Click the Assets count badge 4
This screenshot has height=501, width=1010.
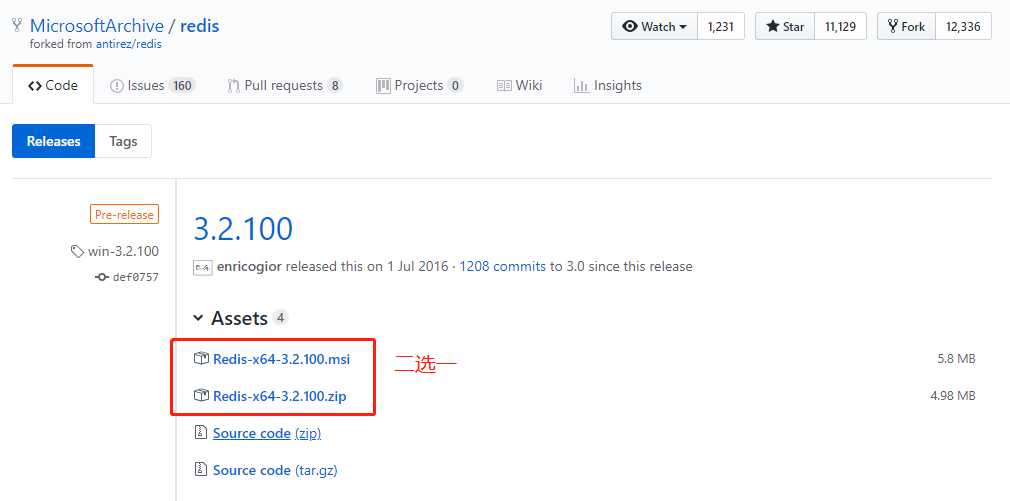[280, 317]
